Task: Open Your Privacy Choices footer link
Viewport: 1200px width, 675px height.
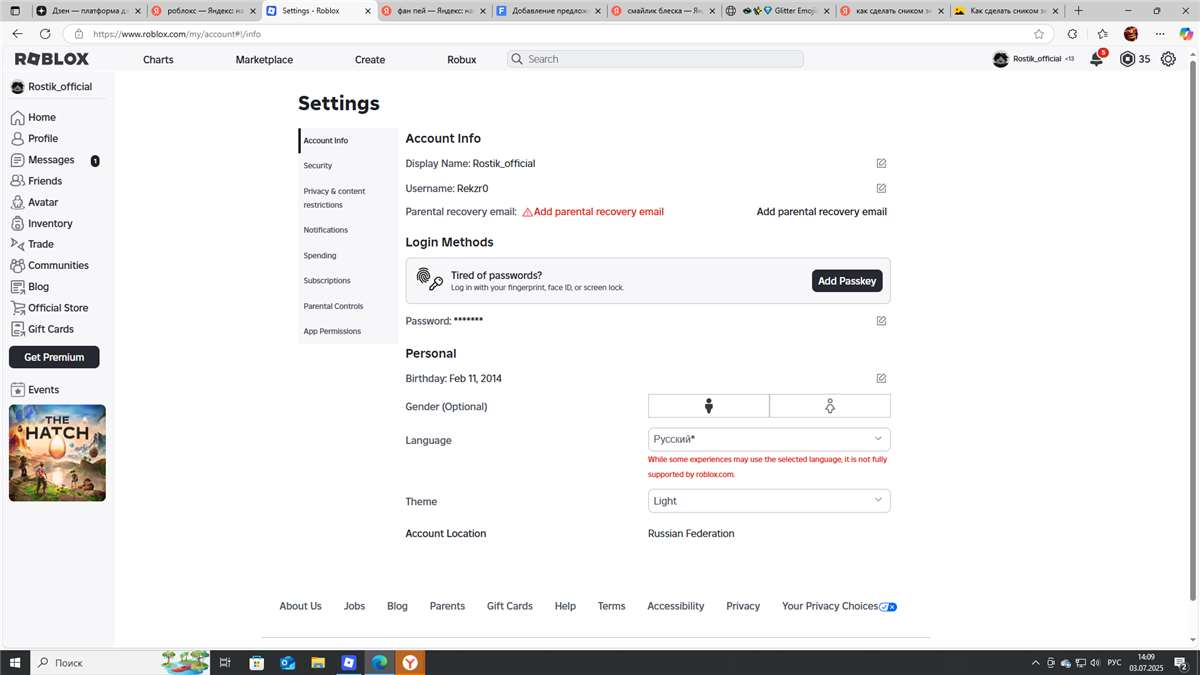Action: click(x=839, y=606)
